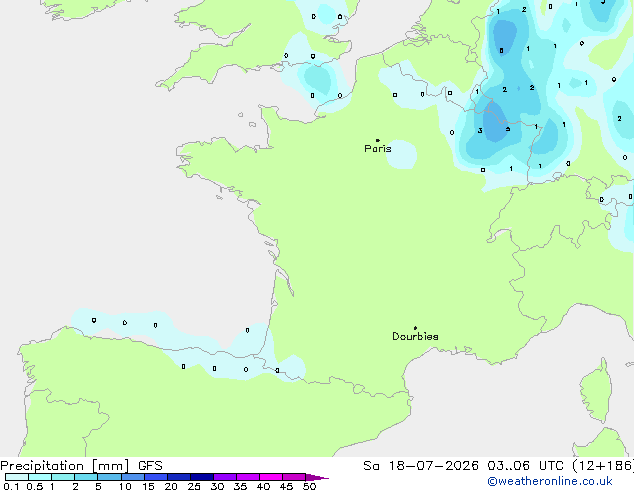Viewport: 634px width, 490px height.
Task: Pick the 0.5–1 mm legend swatch
Action: point(40,477)
